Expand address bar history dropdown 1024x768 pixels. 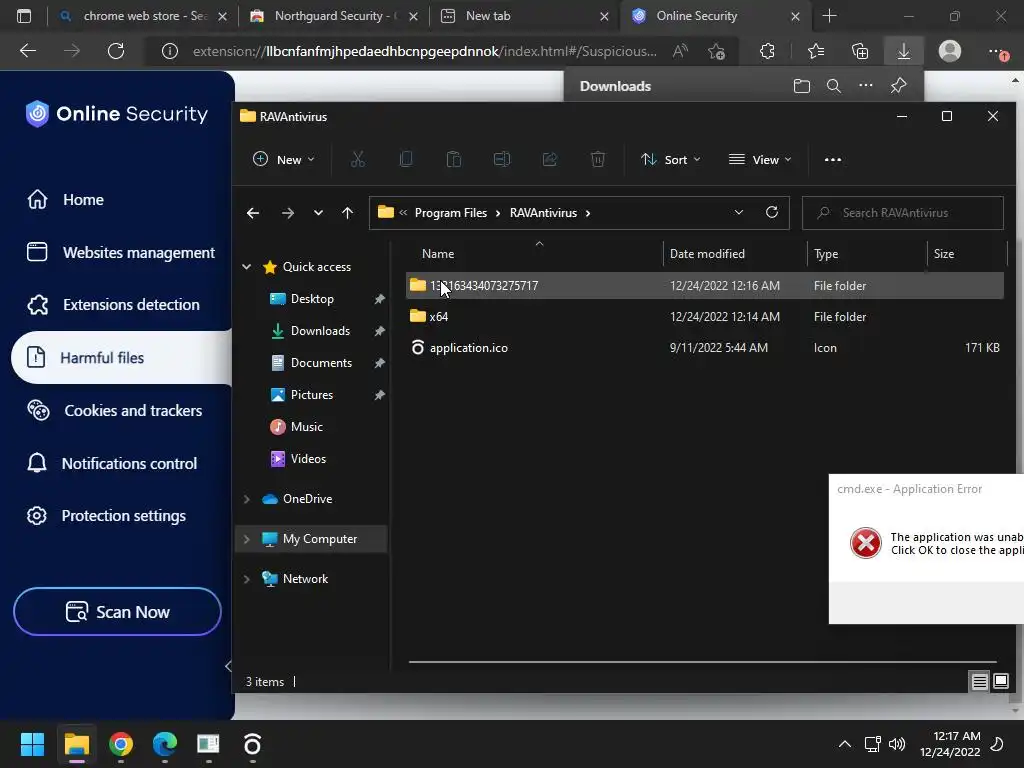[739, 212]
